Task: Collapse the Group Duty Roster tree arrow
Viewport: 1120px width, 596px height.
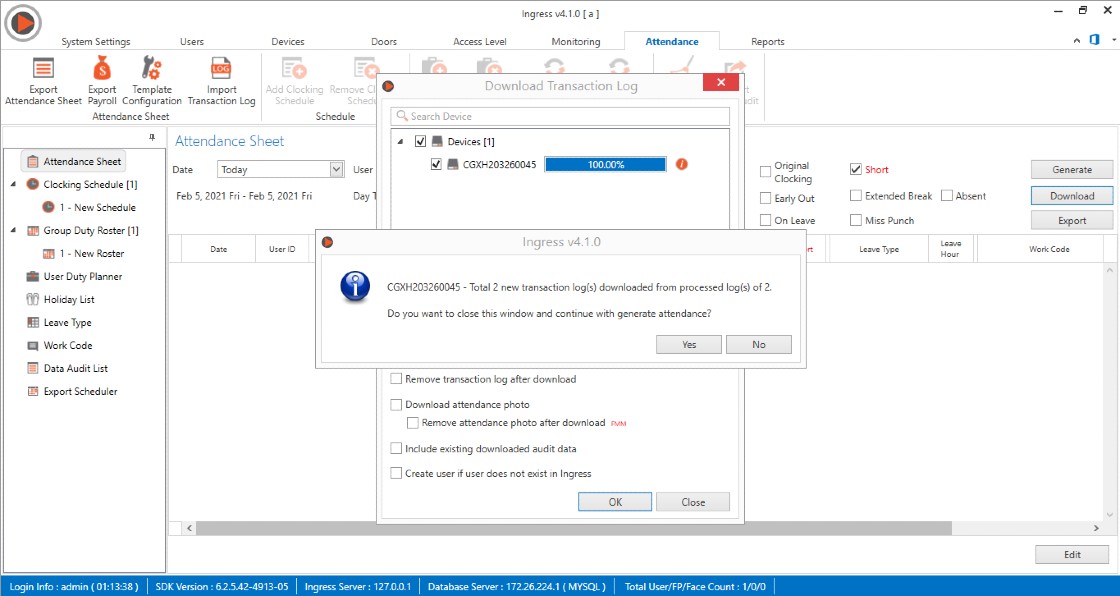Action: (x=14, y=230)
